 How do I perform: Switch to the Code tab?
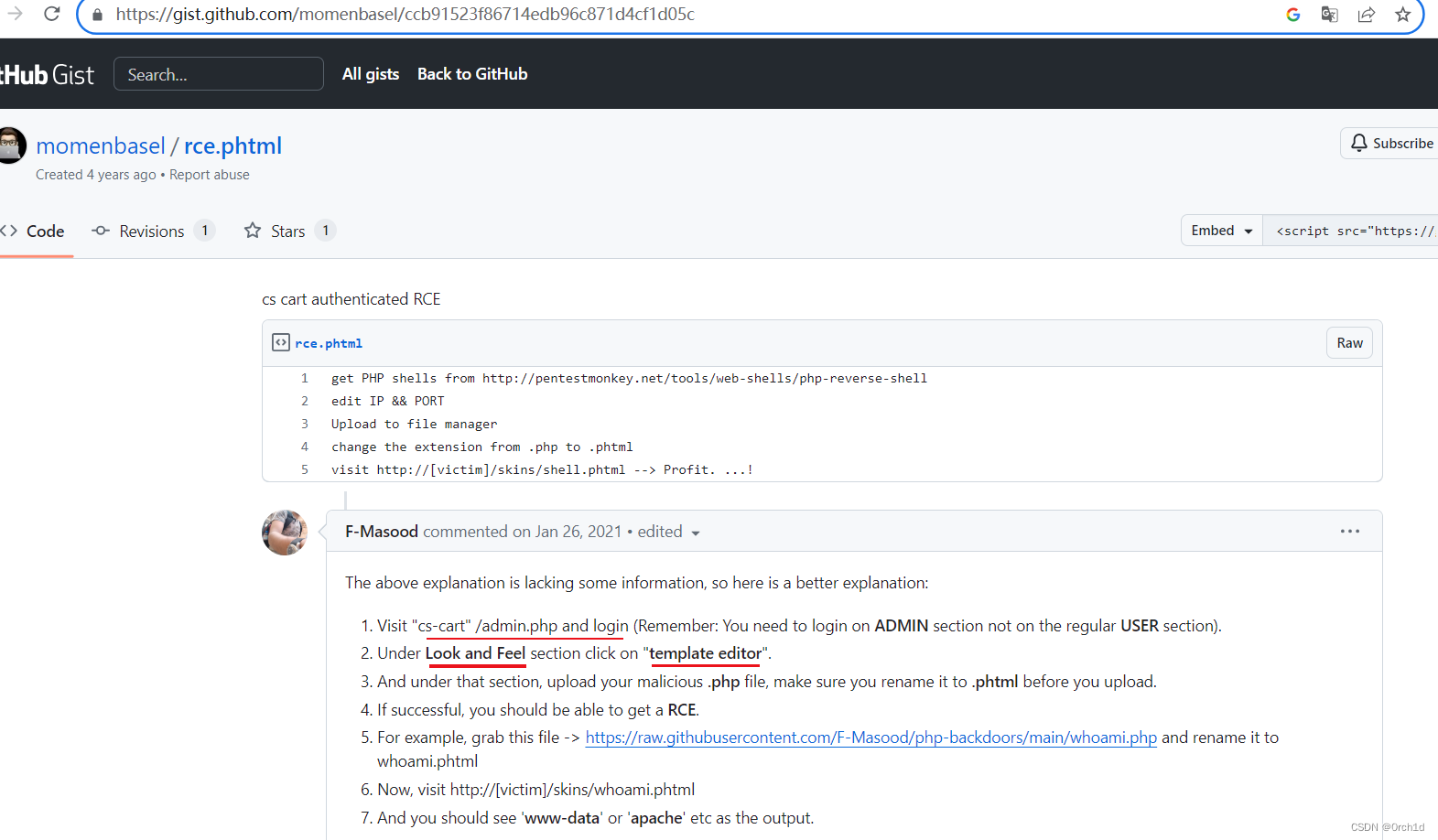(33, 232)
